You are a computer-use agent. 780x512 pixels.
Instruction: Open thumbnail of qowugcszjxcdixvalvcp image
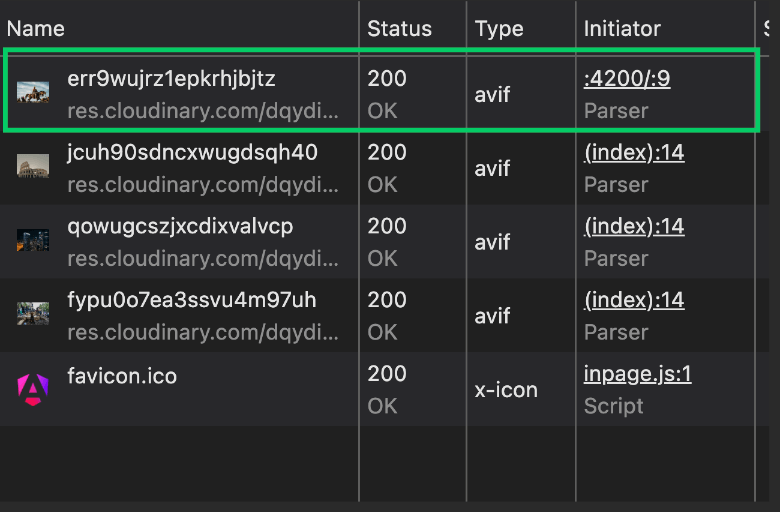(33, 240)
